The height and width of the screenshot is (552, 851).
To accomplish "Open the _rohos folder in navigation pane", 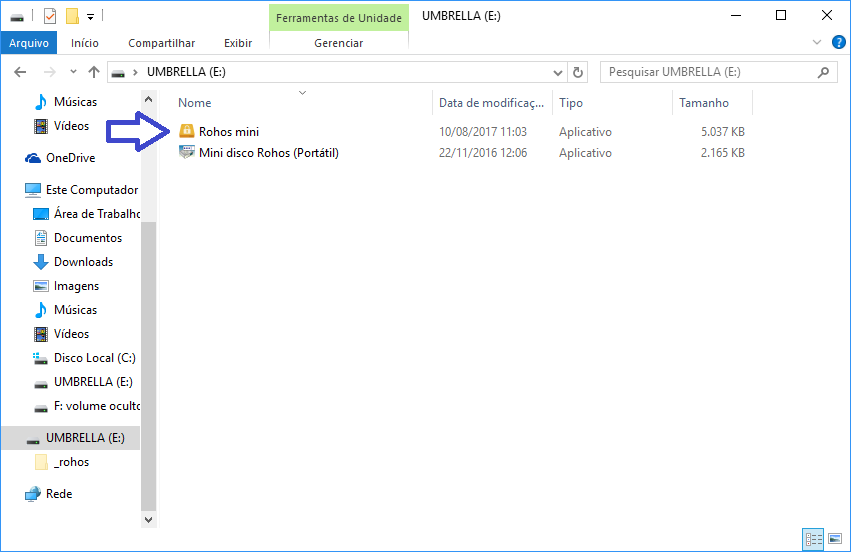I will pyautogui.click(x=62, y=462).
